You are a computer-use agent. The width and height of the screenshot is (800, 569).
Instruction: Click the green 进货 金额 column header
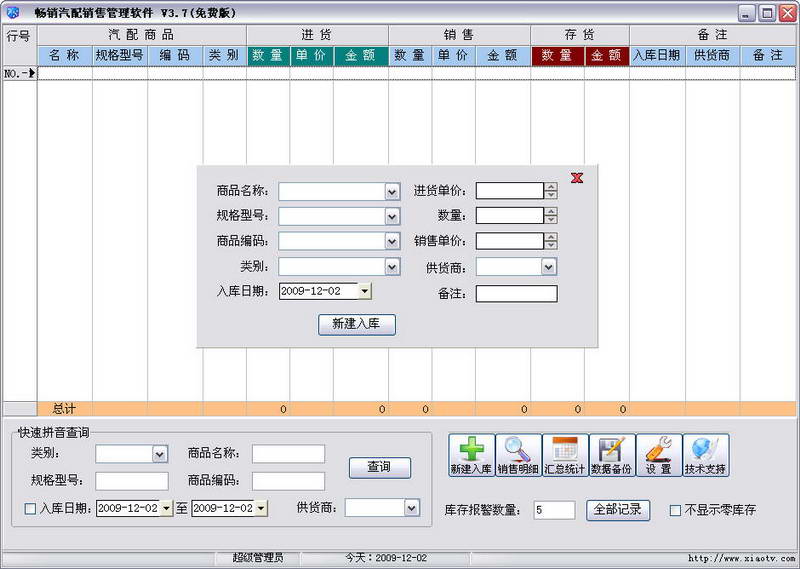361,56
